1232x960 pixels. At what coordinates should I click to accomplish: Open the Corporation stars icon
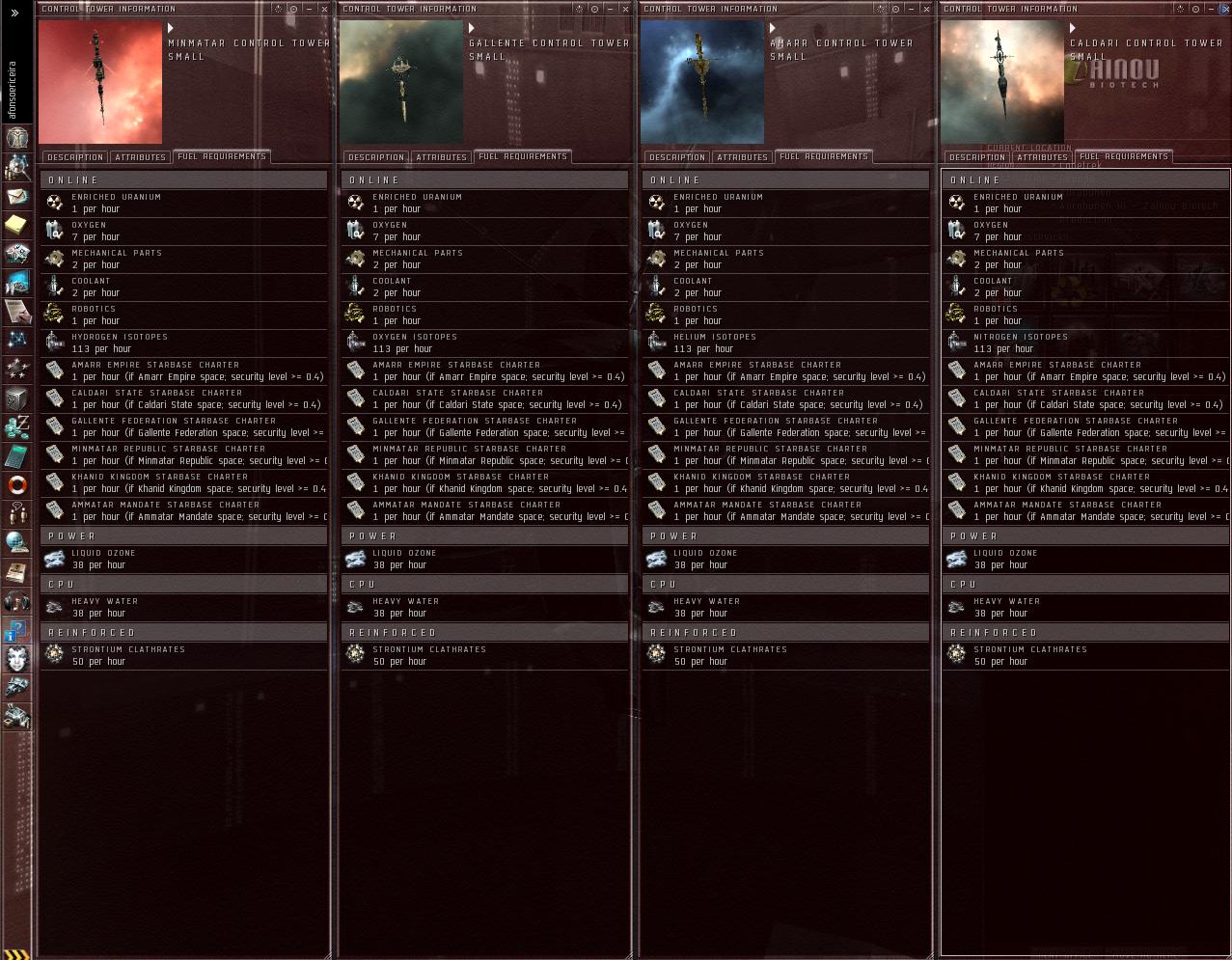click(x=17, y=369)
